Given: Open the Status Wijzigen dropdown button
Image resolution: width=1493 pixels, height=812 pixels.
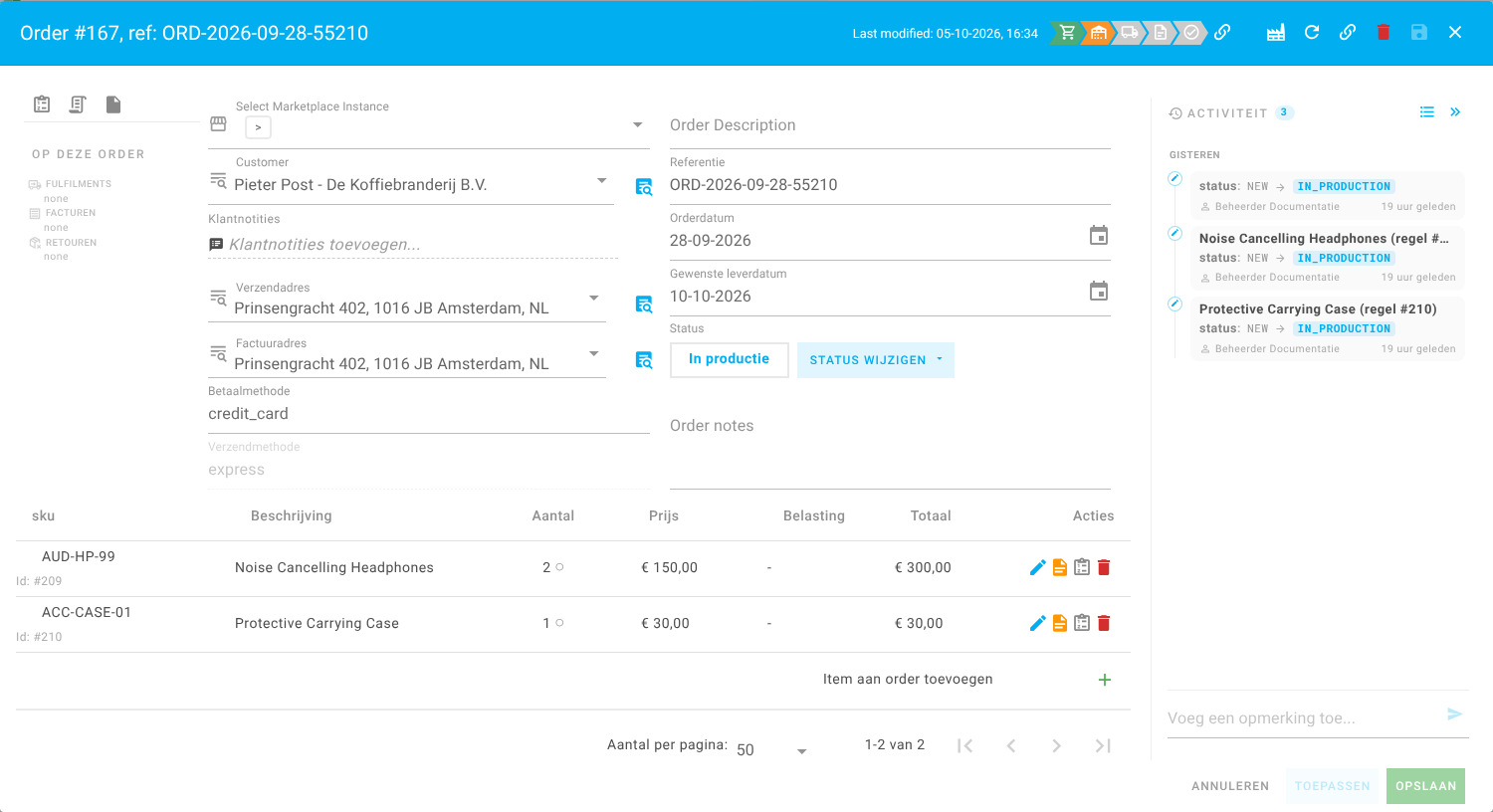Looking at the screenshot, I should pyautogui.click(x=876, y=360).
